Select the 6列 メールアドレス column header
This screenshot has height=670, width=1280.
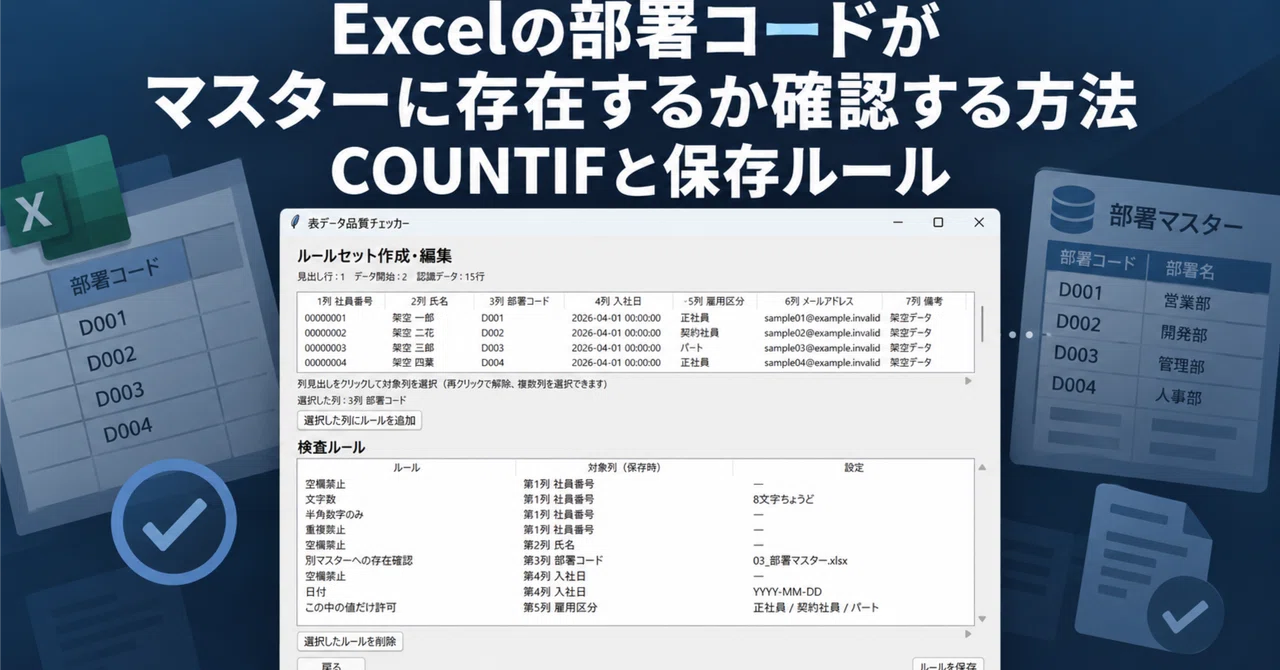pos(819,301)
